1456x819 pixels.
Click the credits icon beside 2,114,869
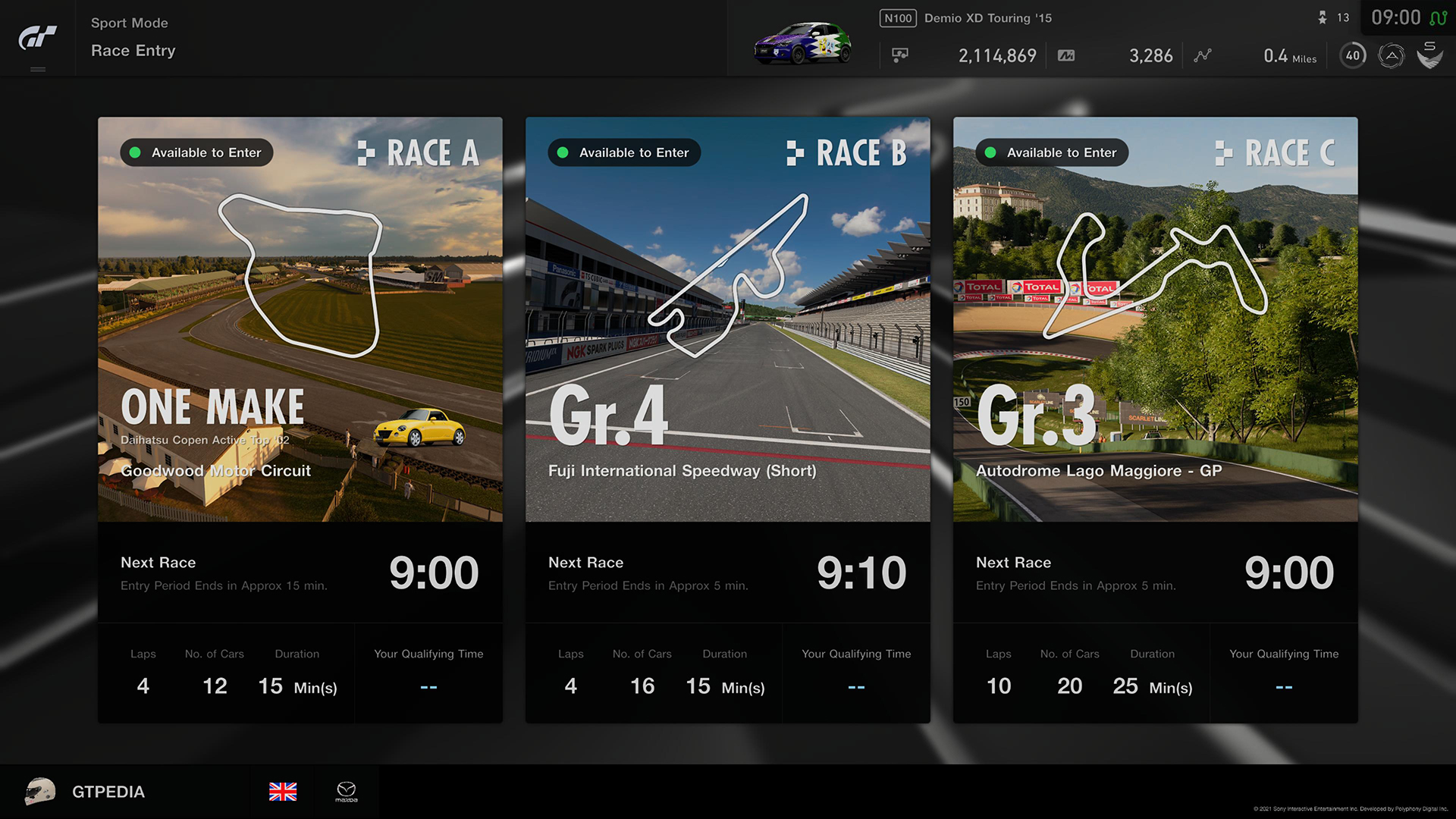coord(900,55)
